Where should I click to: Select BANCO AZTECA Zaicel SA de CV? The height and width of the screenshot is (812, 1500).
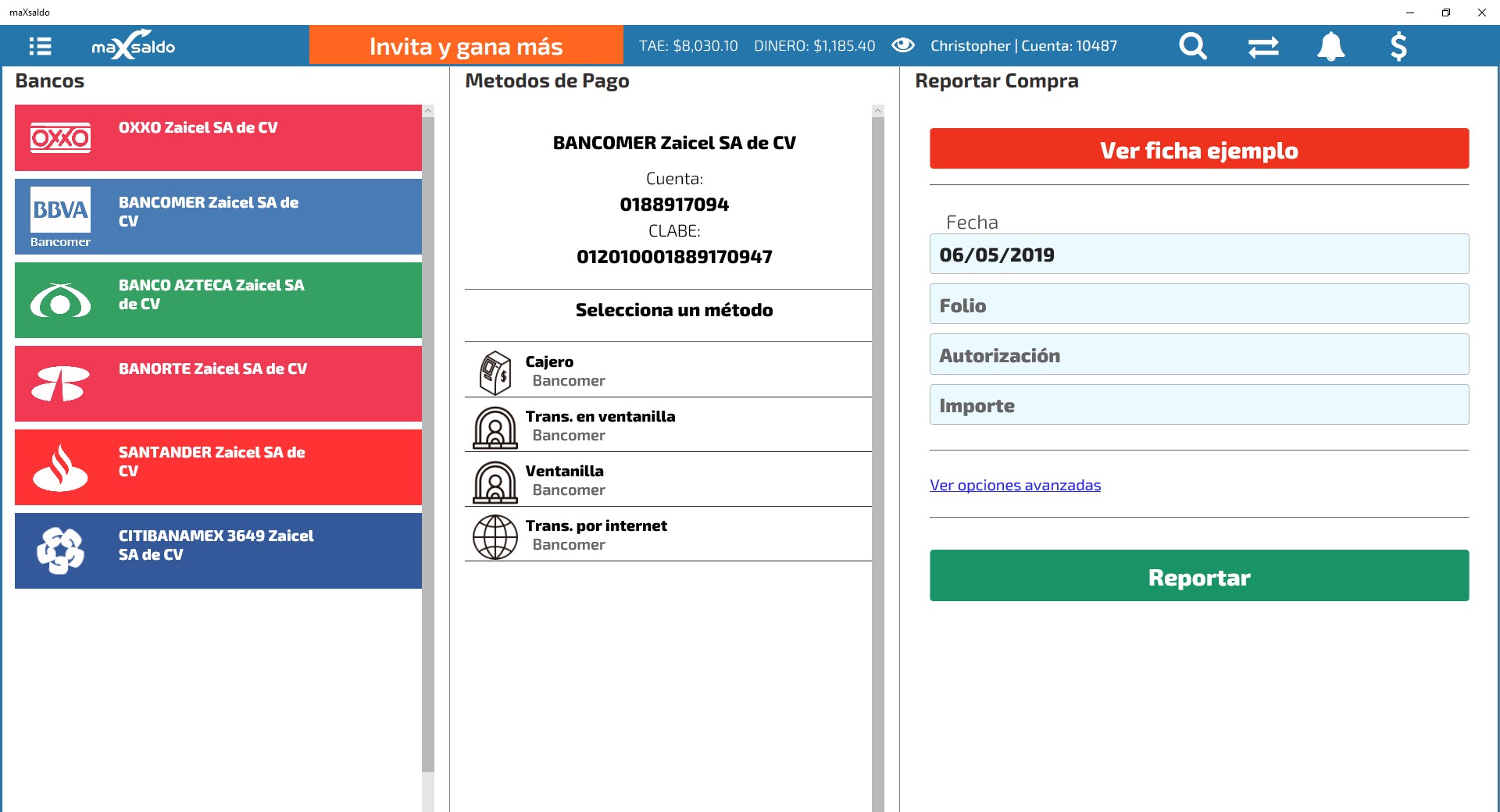click(218, 300)
